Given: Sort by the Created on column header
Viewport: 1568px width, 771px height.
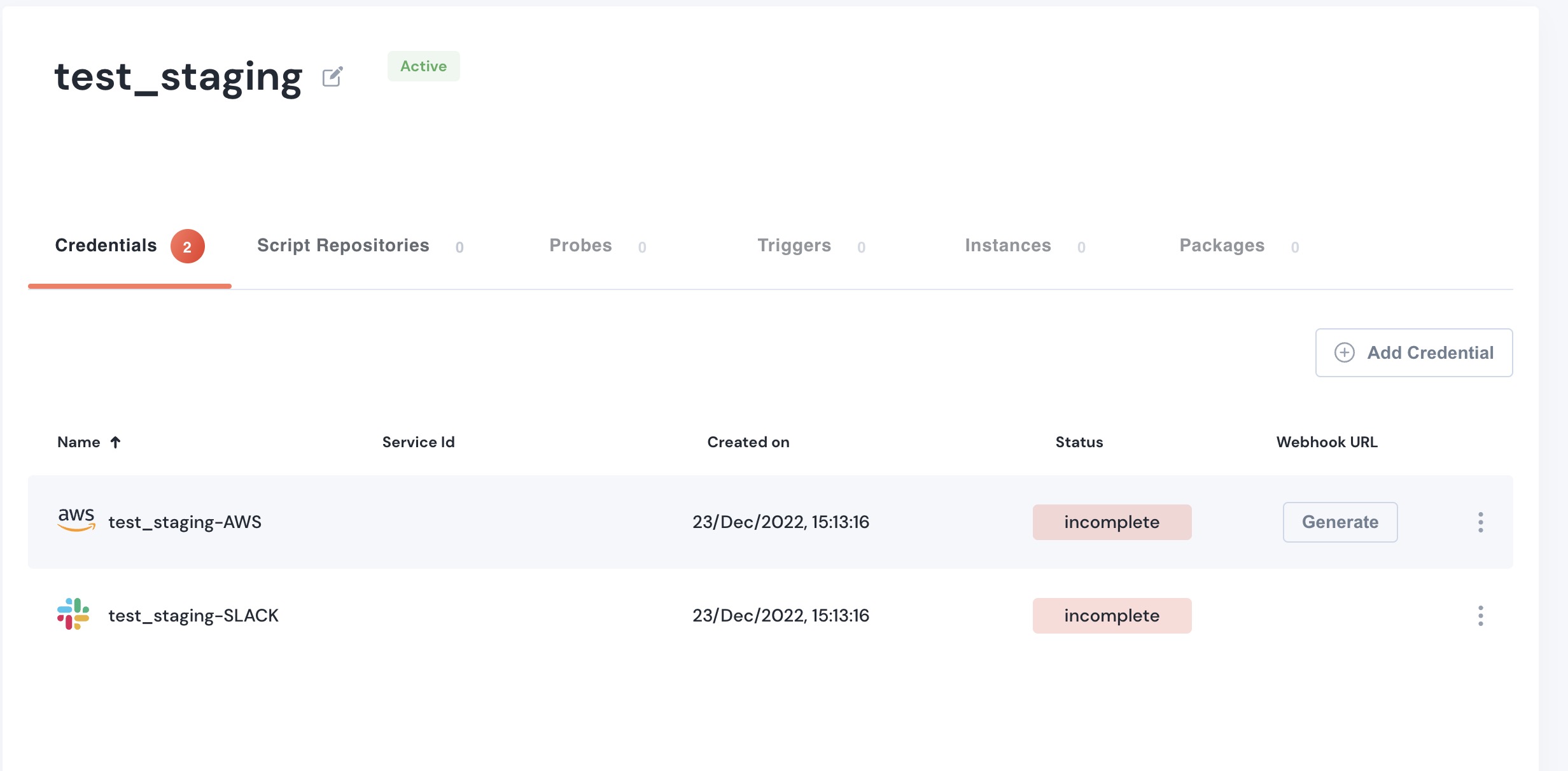Looking at the screenshot, I should tap(748, 442).
